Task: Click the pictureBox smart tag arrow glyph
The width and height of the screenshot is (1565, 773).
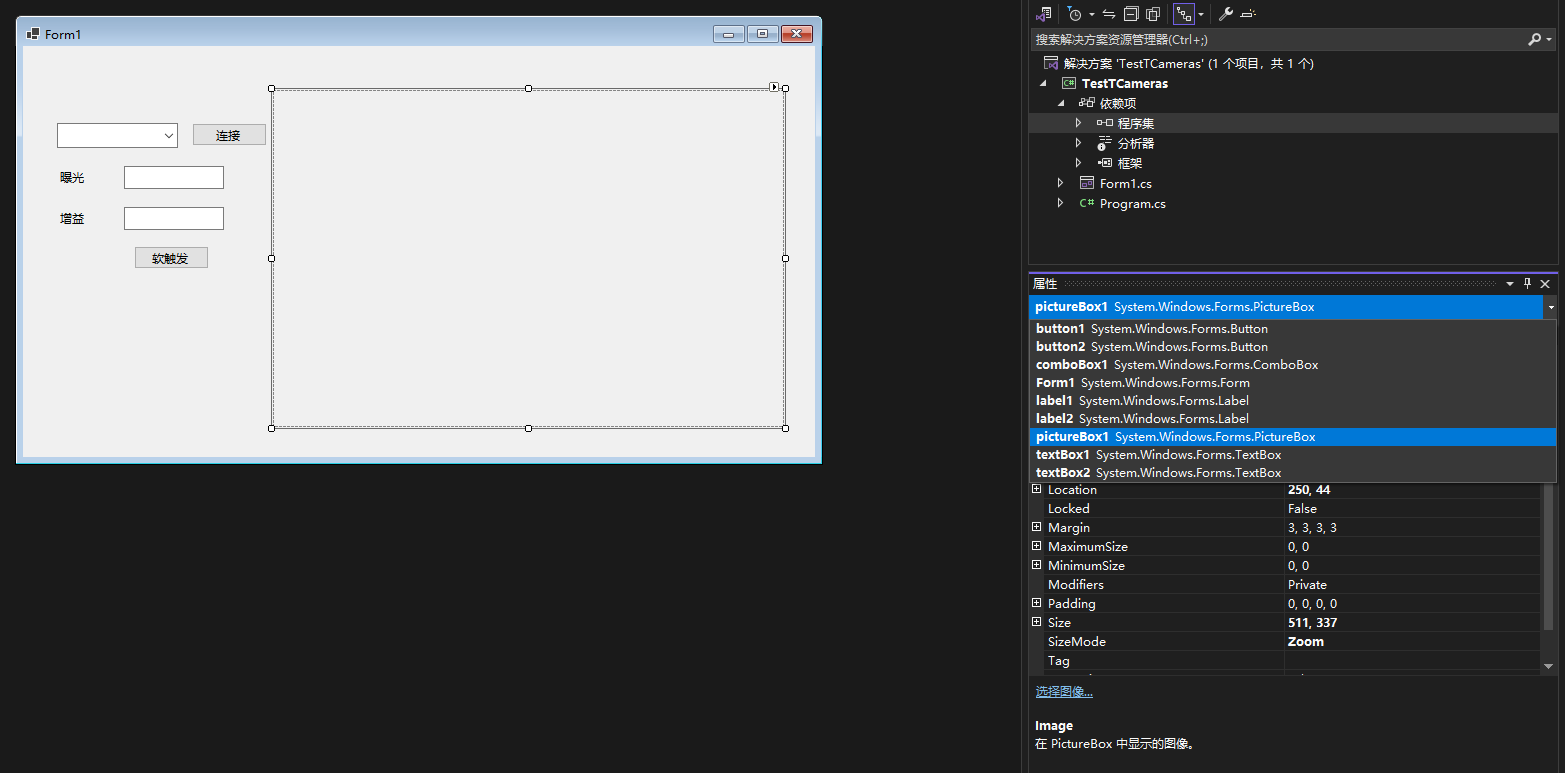Action: pyautogui.click(x=775, y=88)
